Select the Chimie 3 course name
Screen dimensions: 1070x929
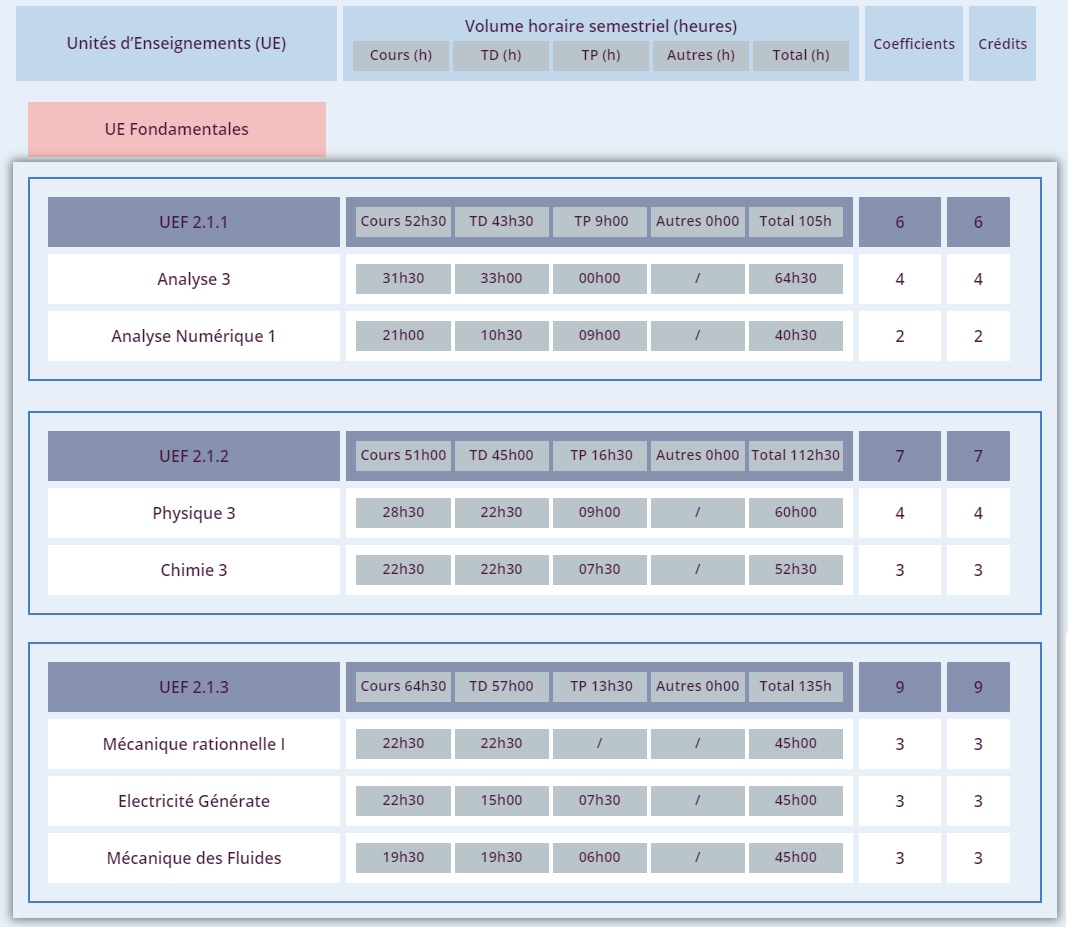point(194,570)
